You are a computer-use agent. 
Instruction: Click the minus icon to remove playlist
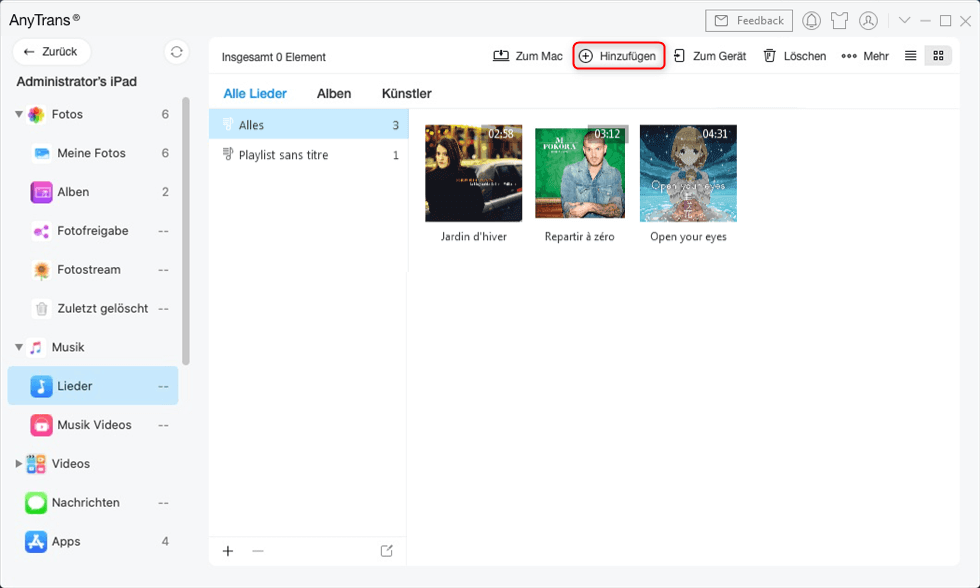[x=258, y=551]
